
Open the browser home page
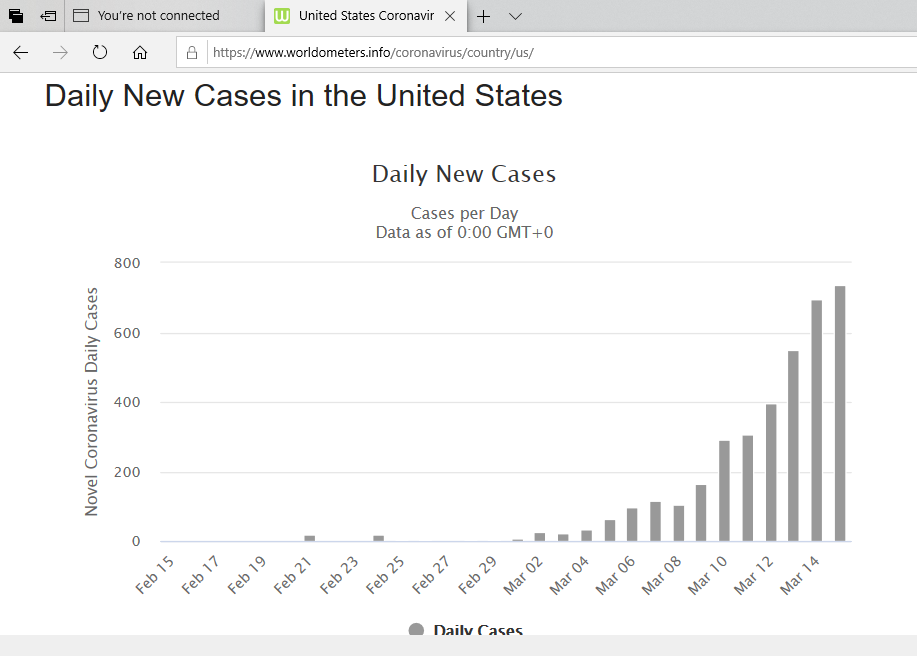point(140,53)
